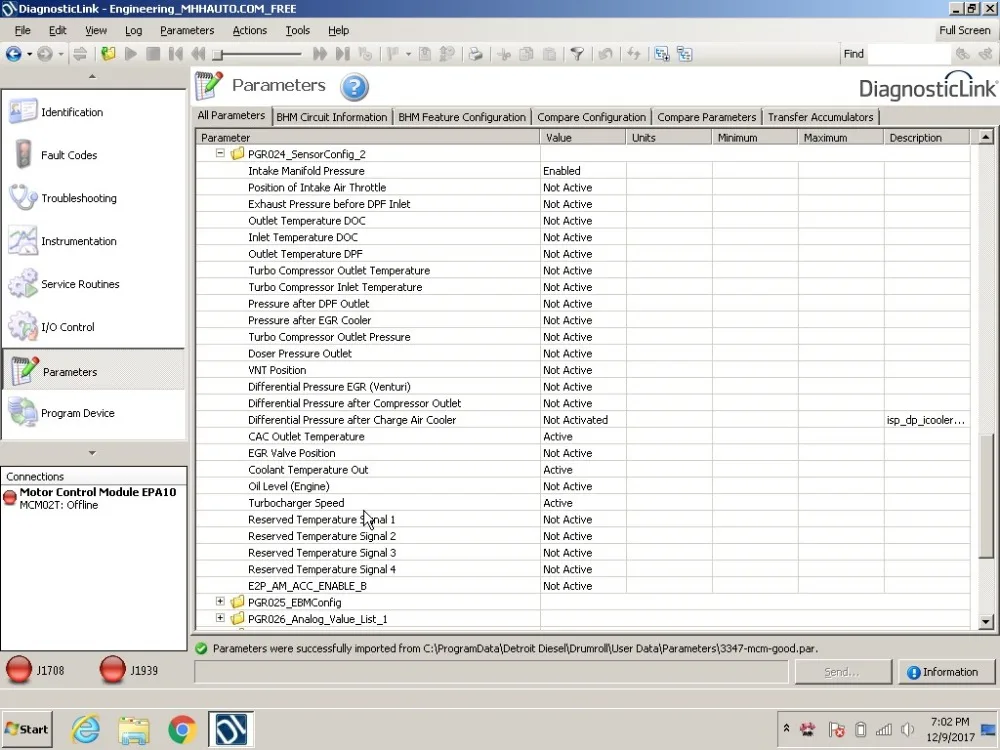1000x750 pixels.
Task: Expand the PGR026_Analog_Value_List_1 group
Action: pos(221,619)
